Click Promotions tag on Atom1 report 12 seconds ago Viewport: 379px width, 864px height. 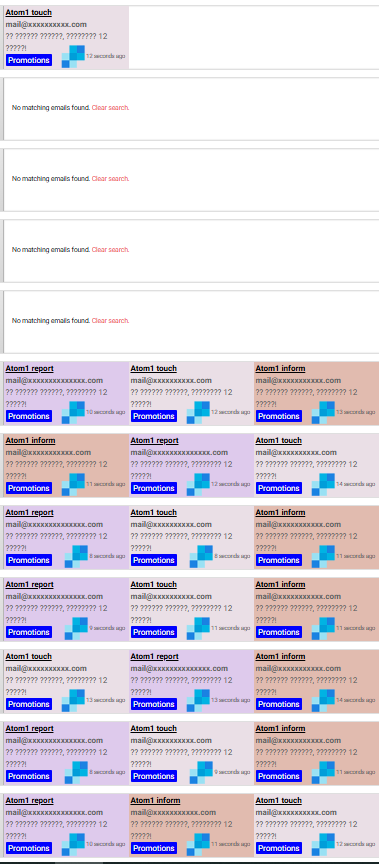click(154, 488)
